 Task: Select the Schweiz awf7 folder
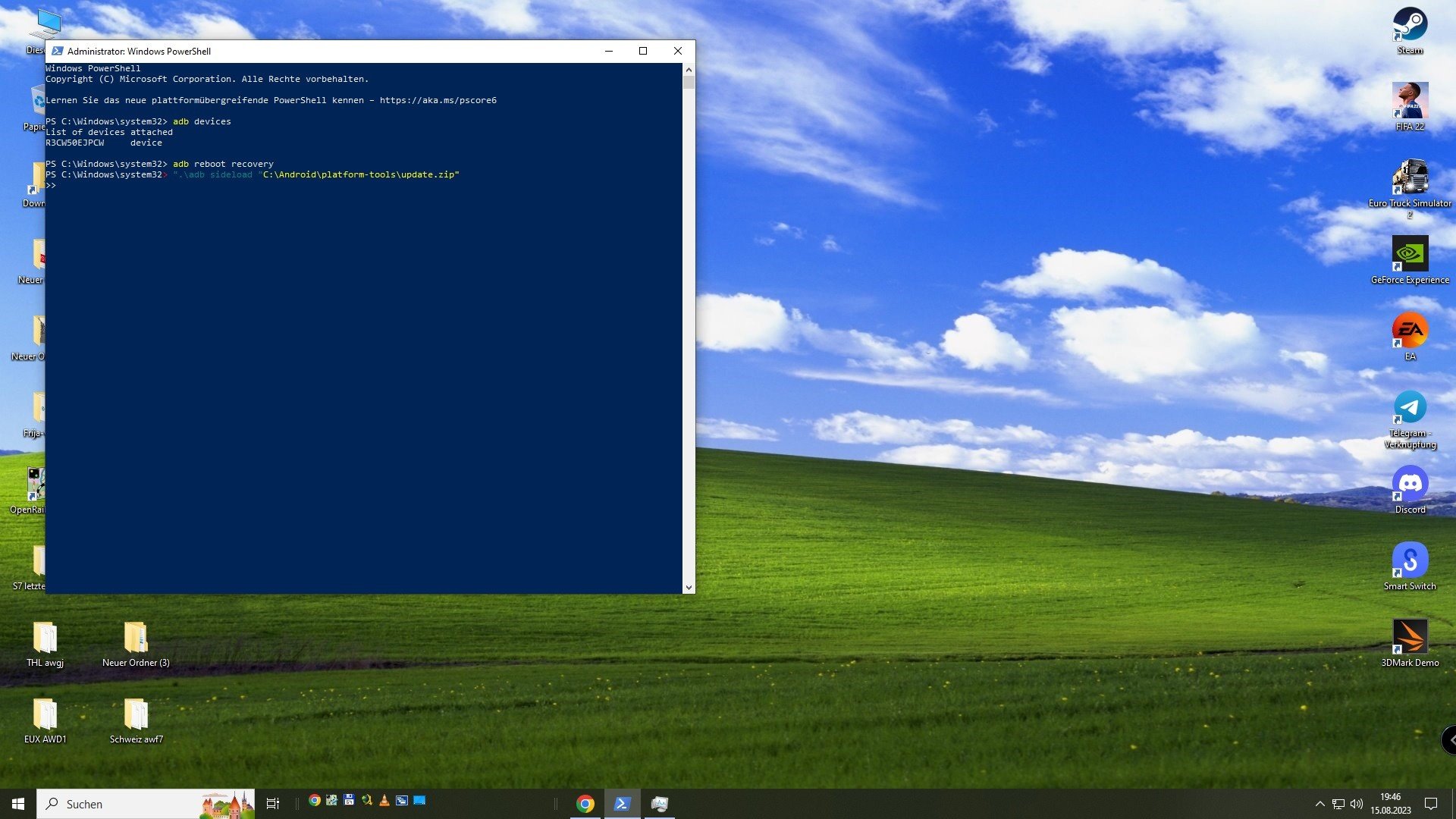[136, 715]
